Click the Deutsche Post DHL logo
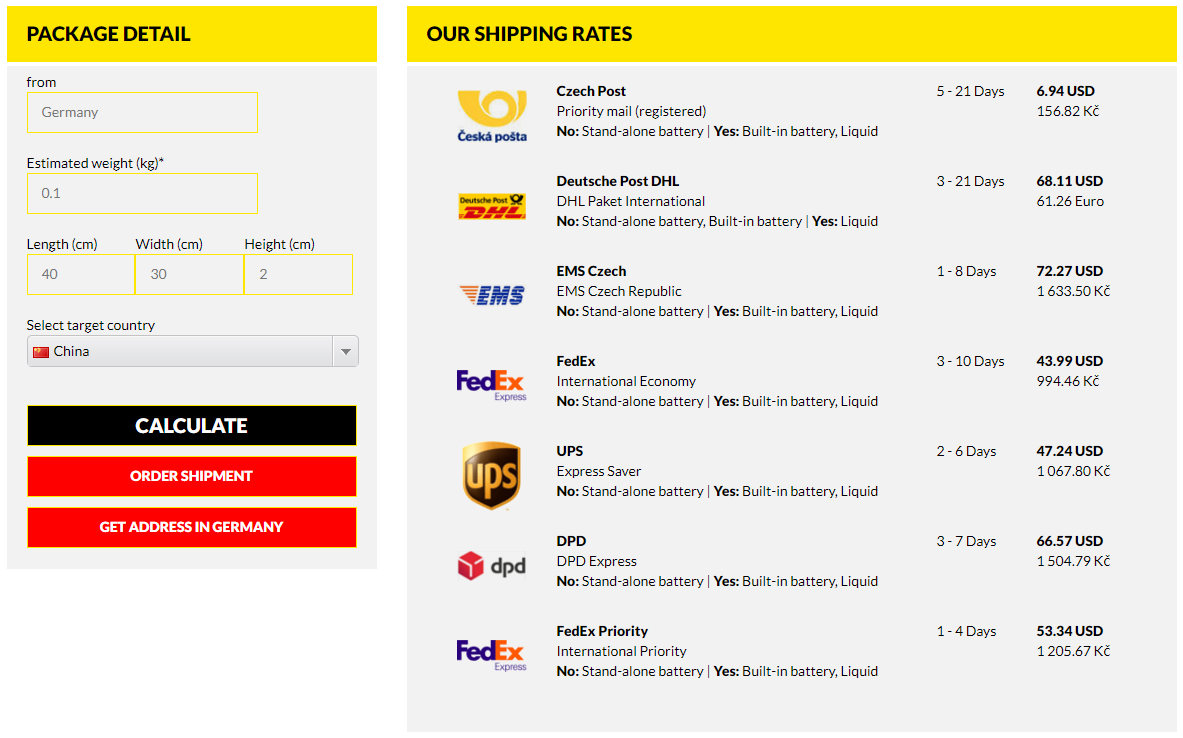This screenshot has height=738, width=1183. [491, 206]
